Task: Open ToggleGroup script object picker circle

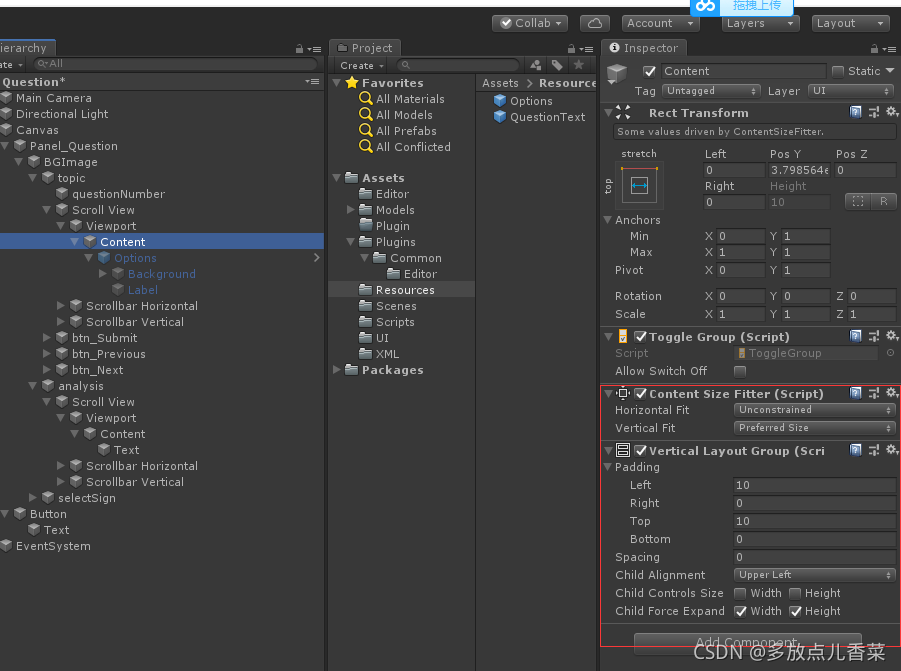Action: click(x=890, y=353)
